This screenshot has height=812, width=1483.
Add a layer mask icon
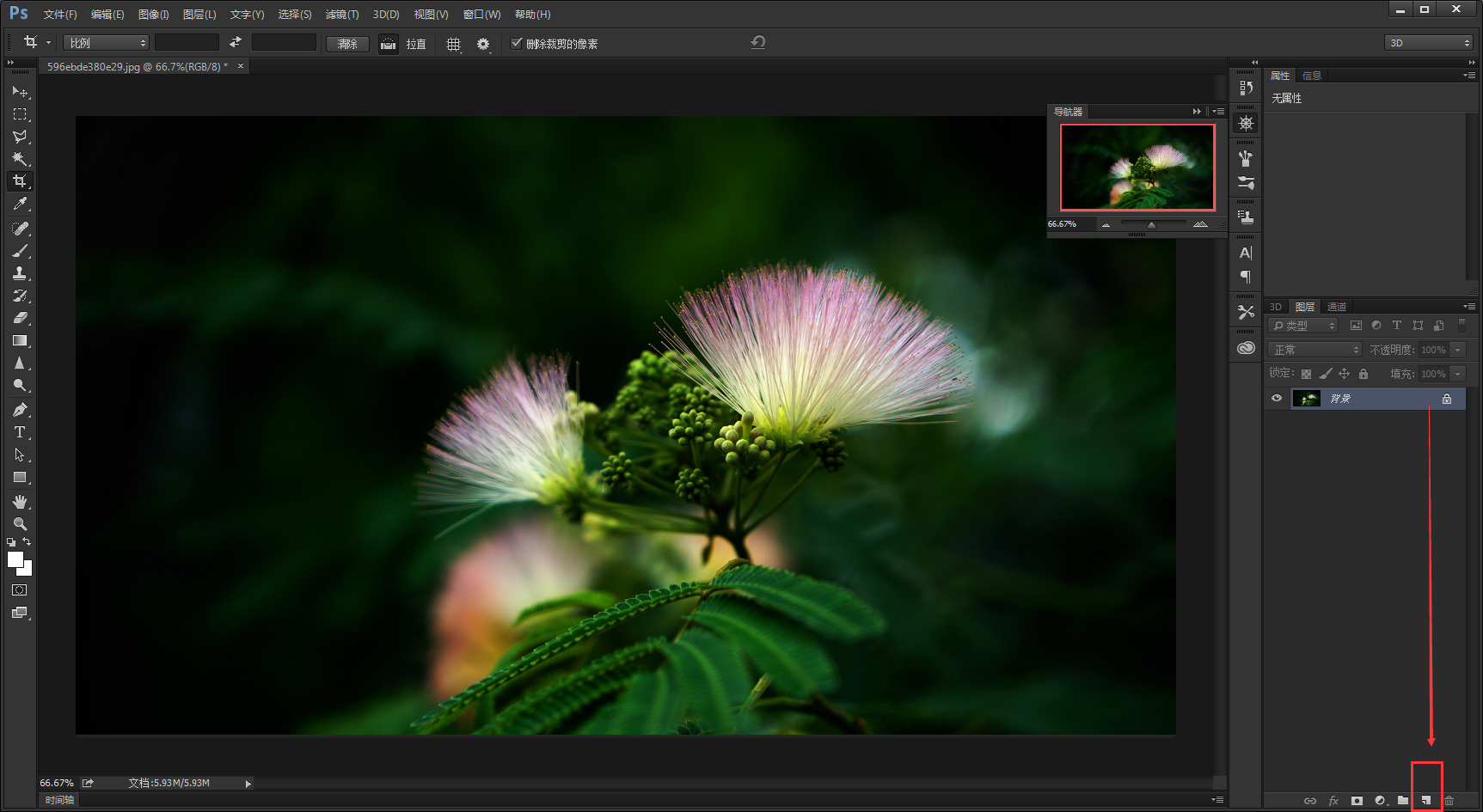1357,800
